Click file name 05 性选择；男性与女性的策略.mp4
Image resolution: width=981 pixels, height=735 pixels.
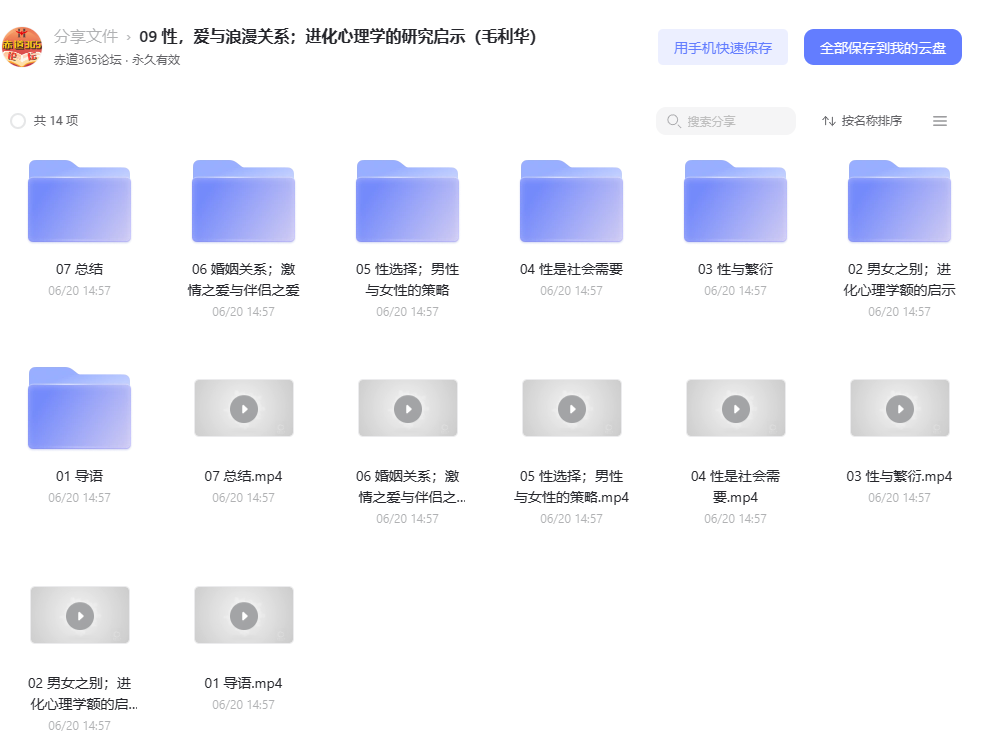point(571,487)
